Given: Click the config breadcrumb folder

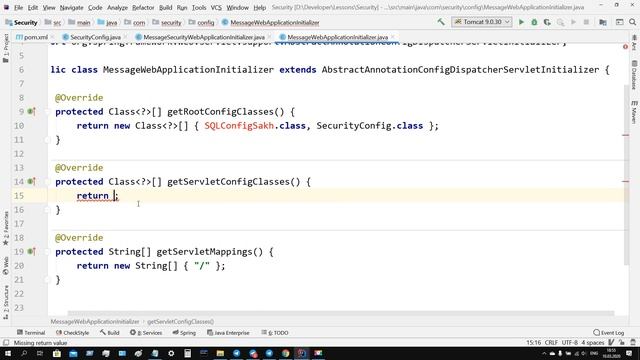Looking at the screenshot, I should point(201,22).
